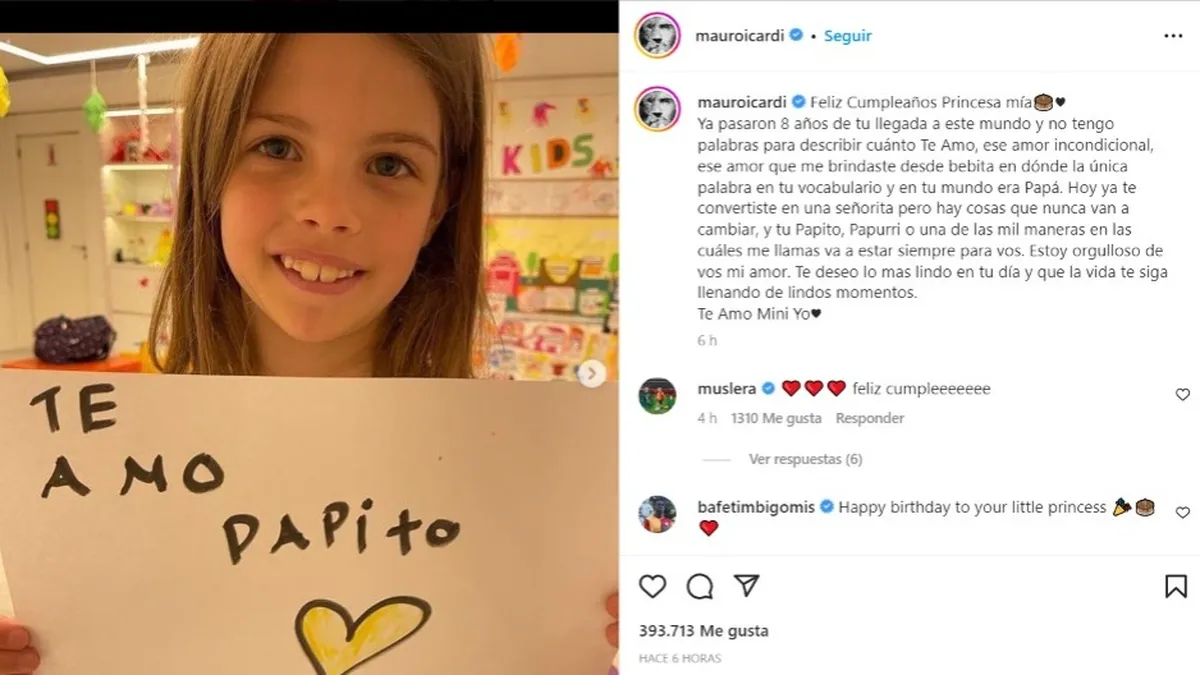Open the muslera username link

click(727, 388)
